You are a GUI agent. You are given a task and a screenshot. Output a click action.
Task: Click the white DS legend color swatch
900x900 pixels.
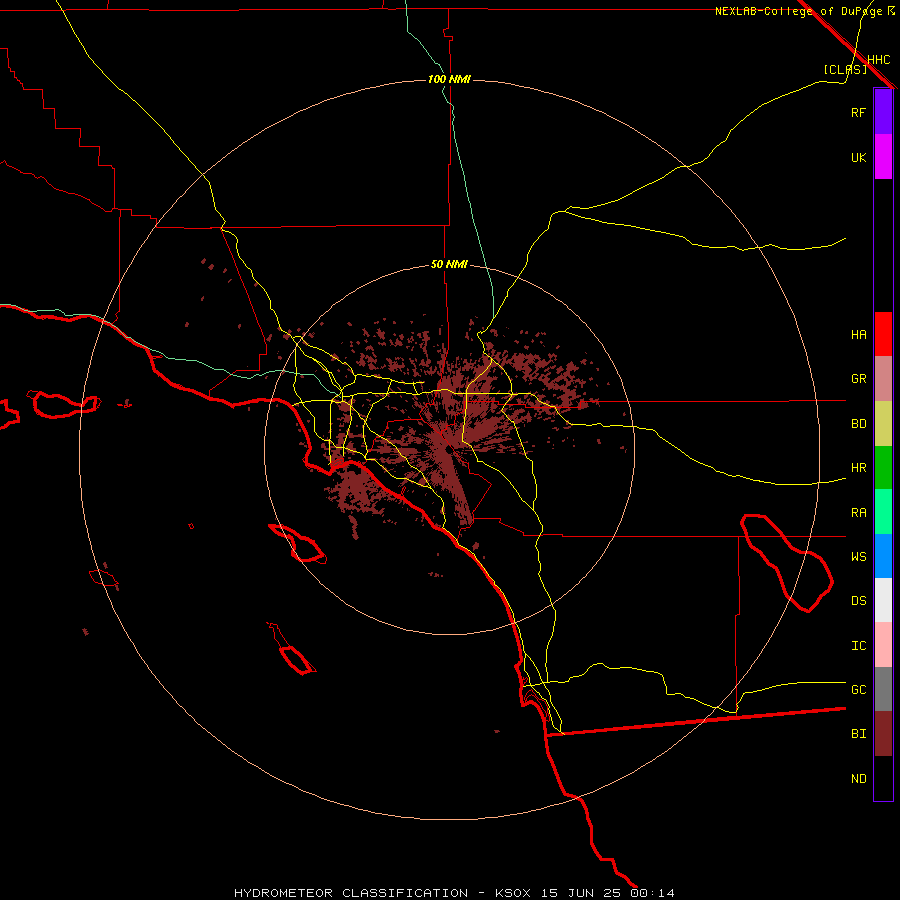[x=883, y=600]
